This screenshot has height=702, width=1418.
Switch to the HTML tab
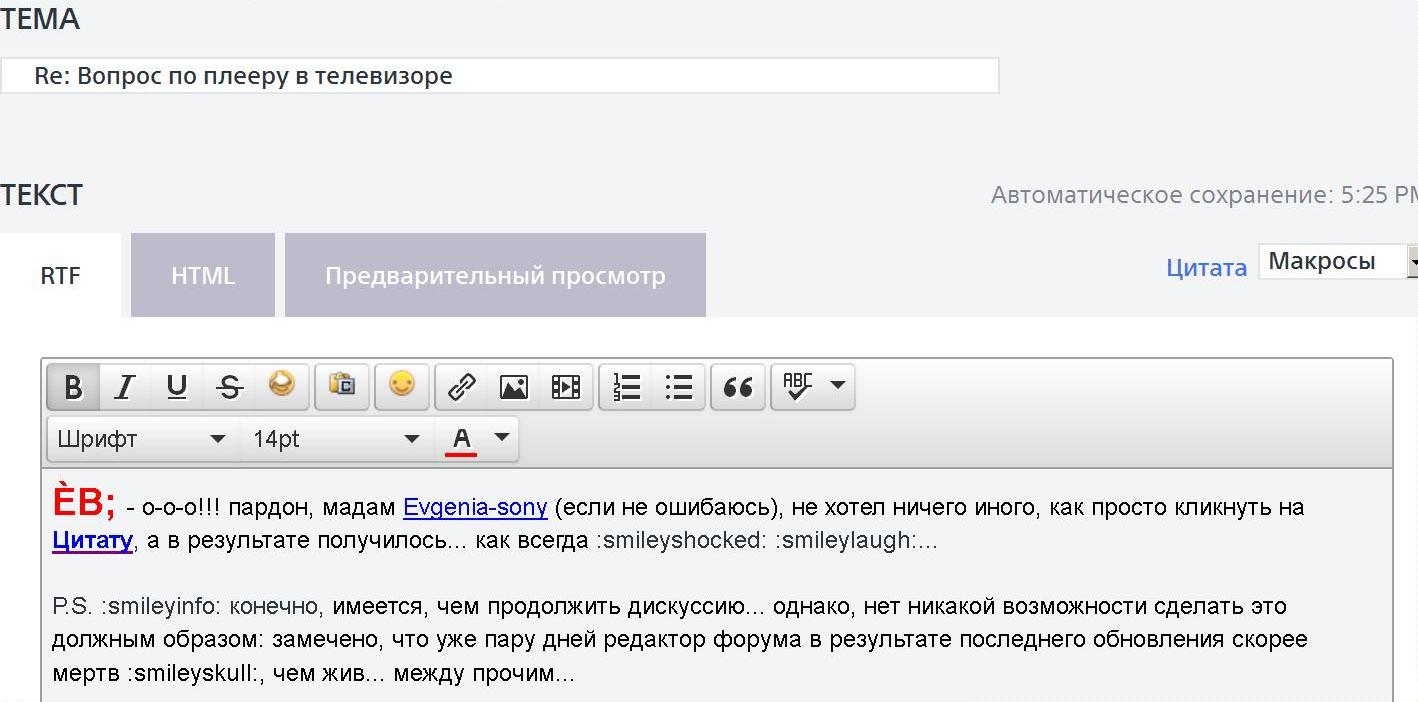[203, 276]
